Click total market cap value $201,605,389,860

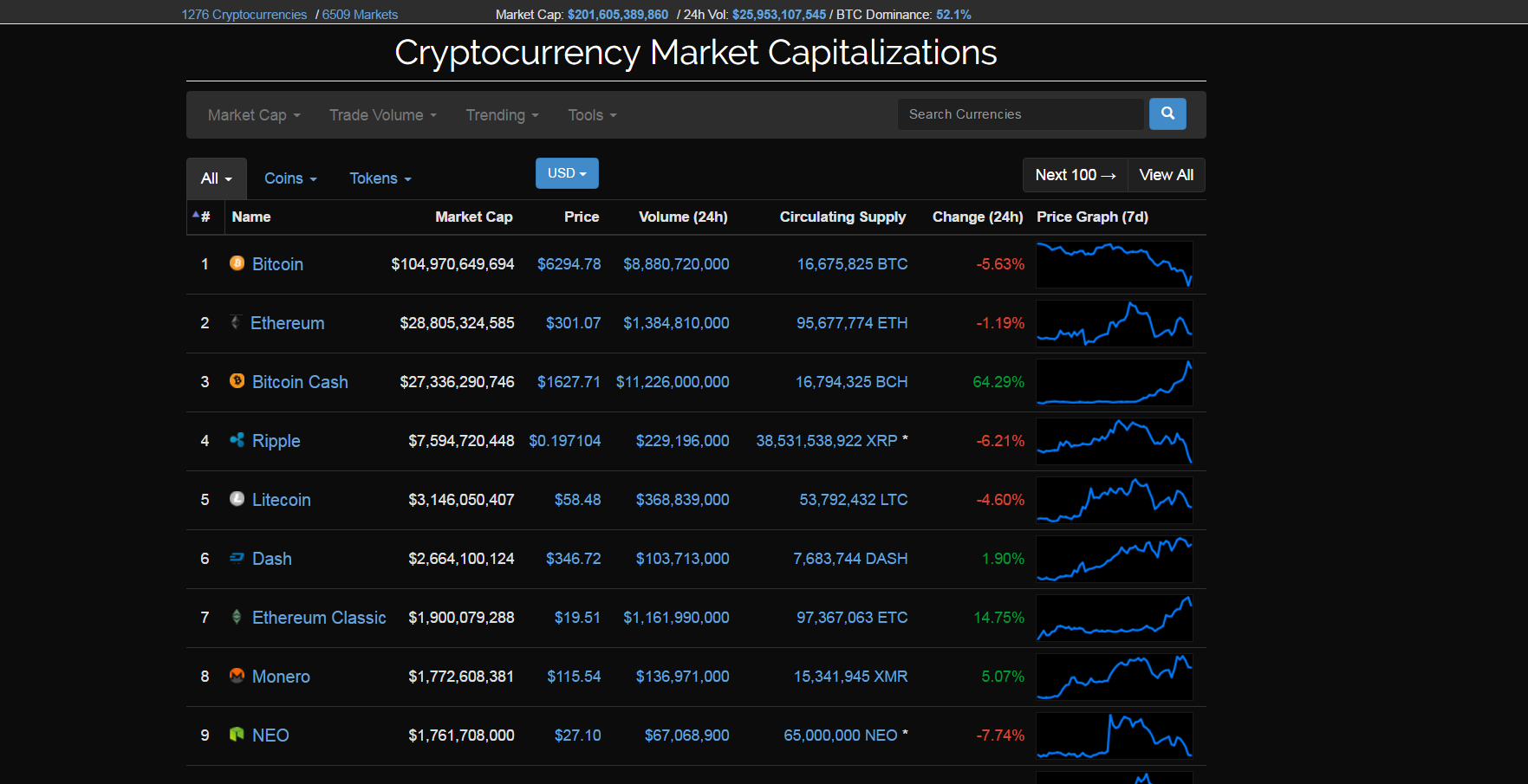click(618, 15)
